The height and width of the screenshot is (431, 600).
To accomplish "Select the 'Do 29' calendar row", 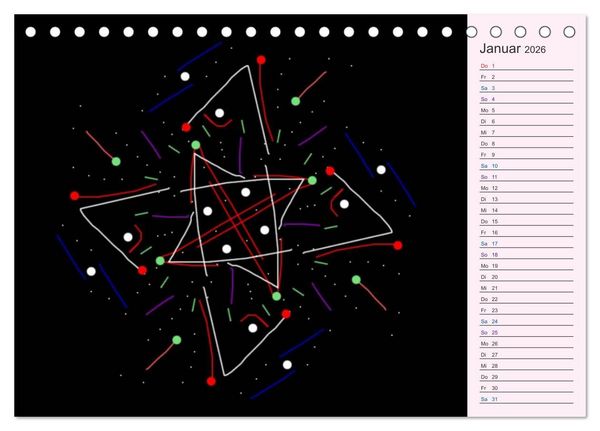I will coord(527,377).
